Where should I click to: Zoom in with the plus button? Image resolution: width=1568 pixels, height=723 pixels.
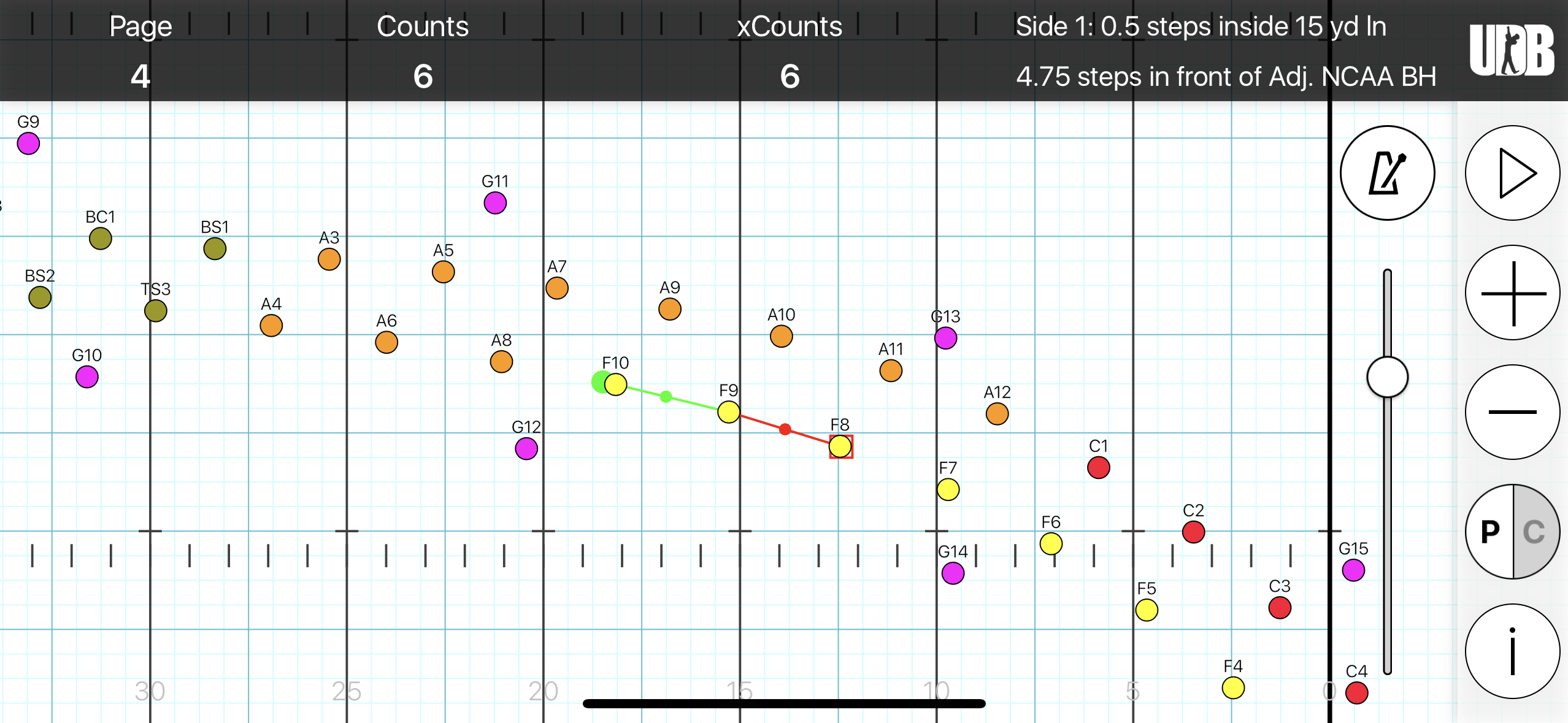[x=1512, y=293]
